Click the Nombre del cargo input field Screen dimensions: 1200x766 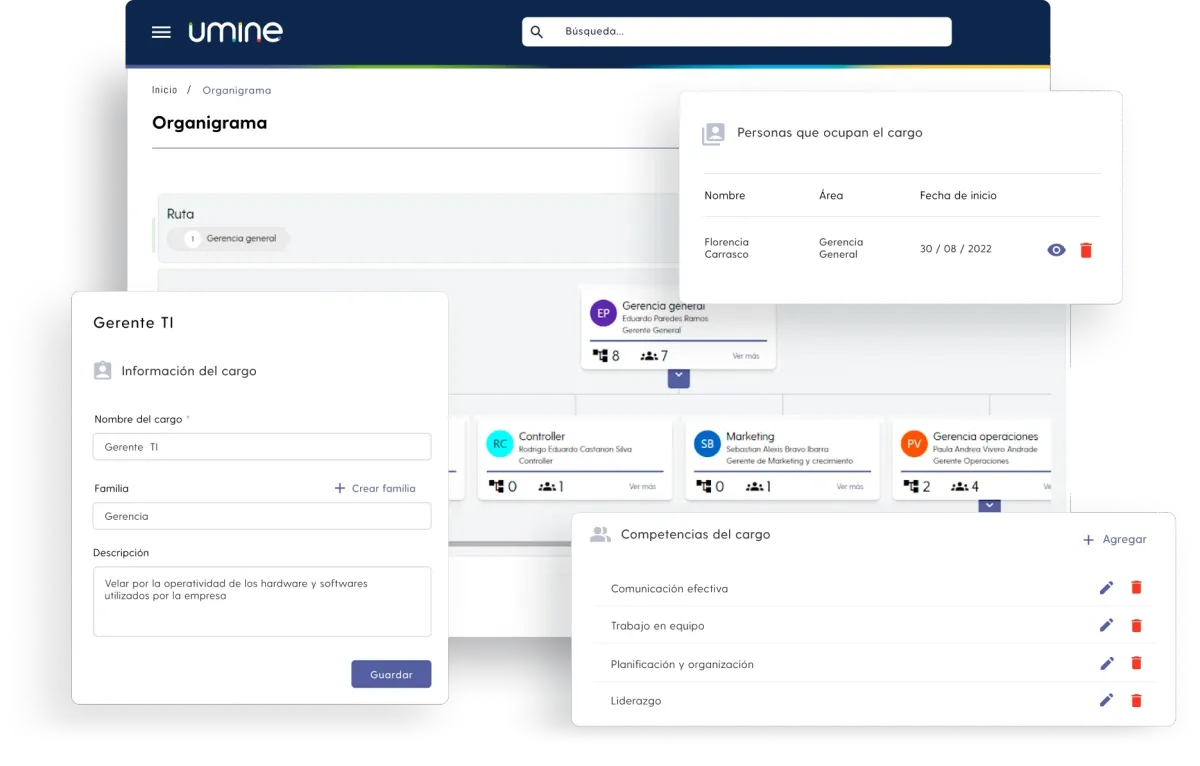coord(262,446)
